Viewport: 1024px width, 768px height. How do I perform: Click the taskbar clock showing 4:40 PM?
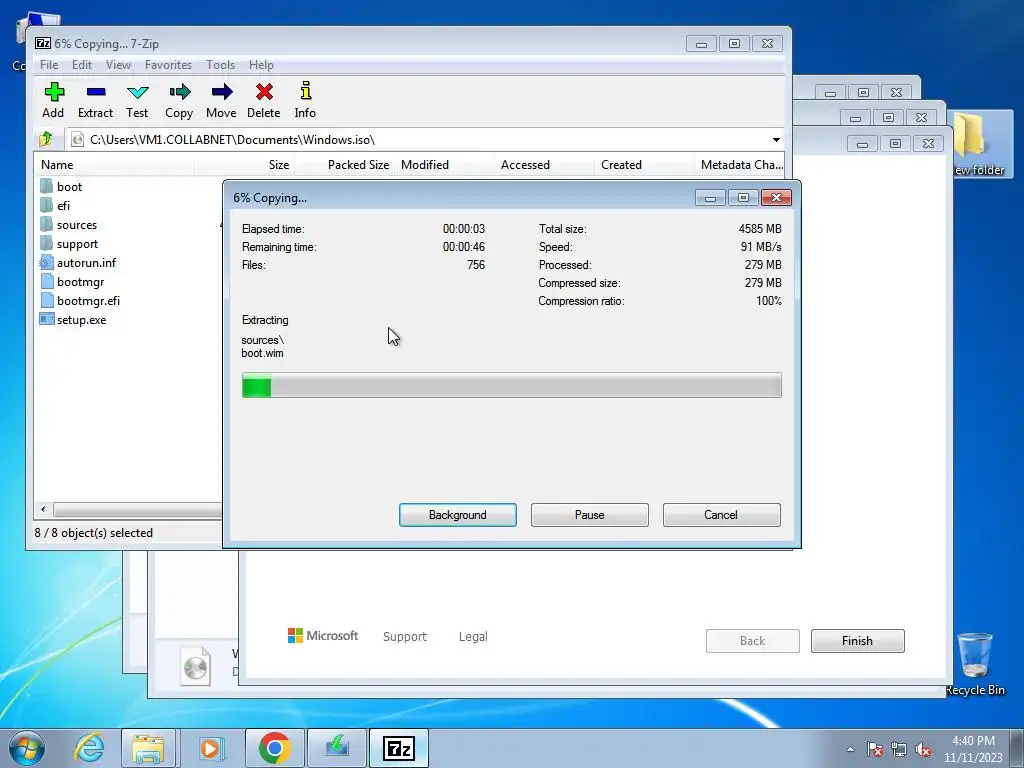click(973, 749)
